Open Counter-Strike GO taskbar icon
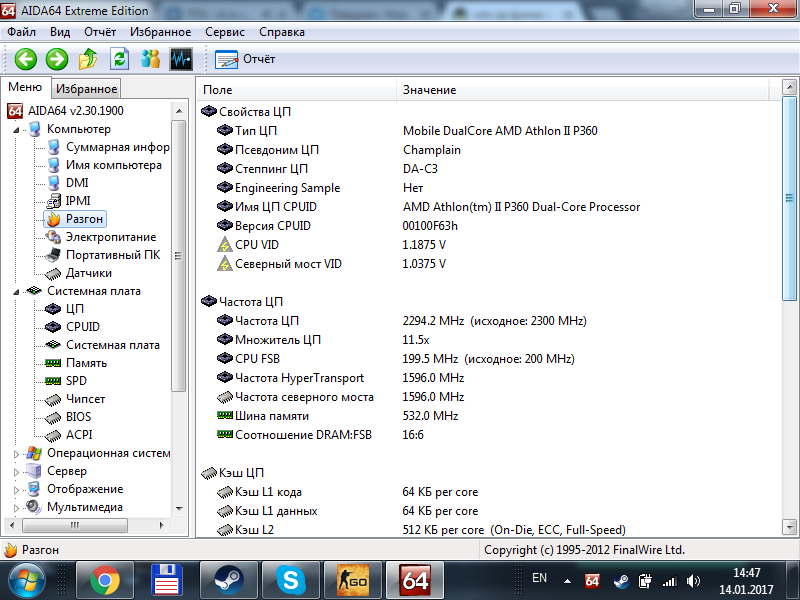This screenshot has height=600, width=800. click(353, 581)
